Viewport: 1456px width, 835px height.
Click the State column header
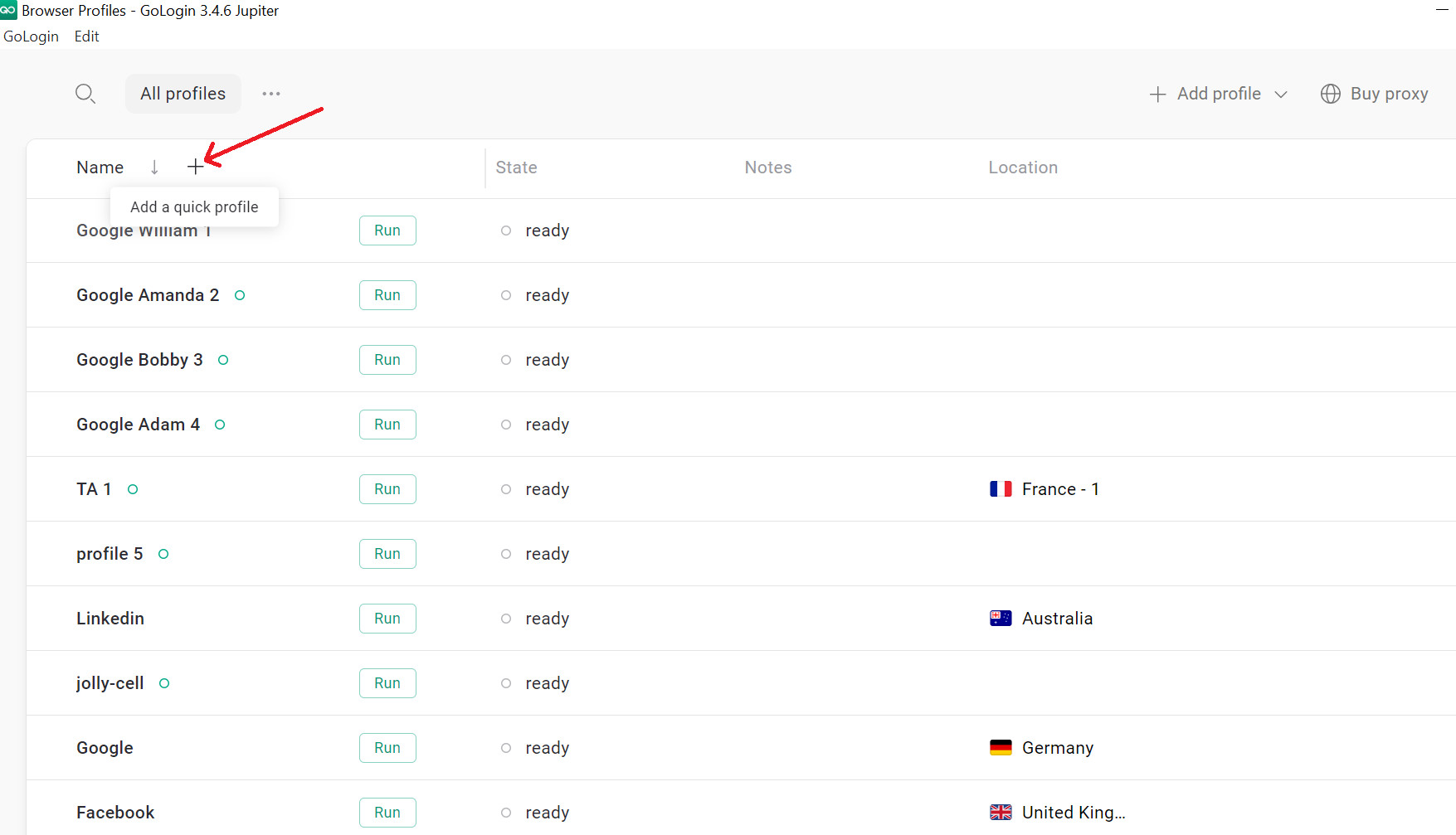pos(516,167)
